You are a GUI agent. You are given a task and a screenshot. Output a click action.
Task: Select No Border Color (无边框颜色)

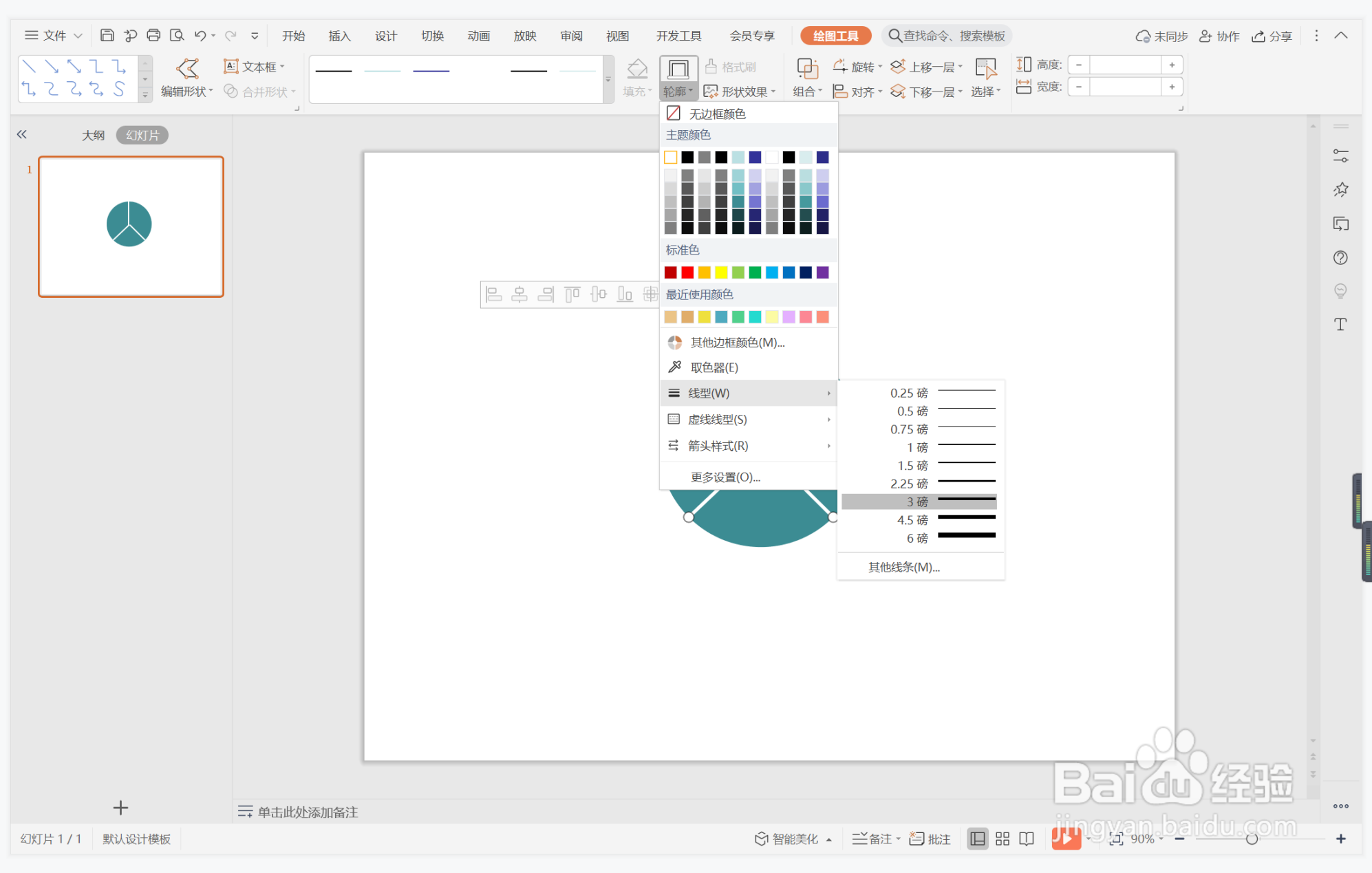click(749, 114)
